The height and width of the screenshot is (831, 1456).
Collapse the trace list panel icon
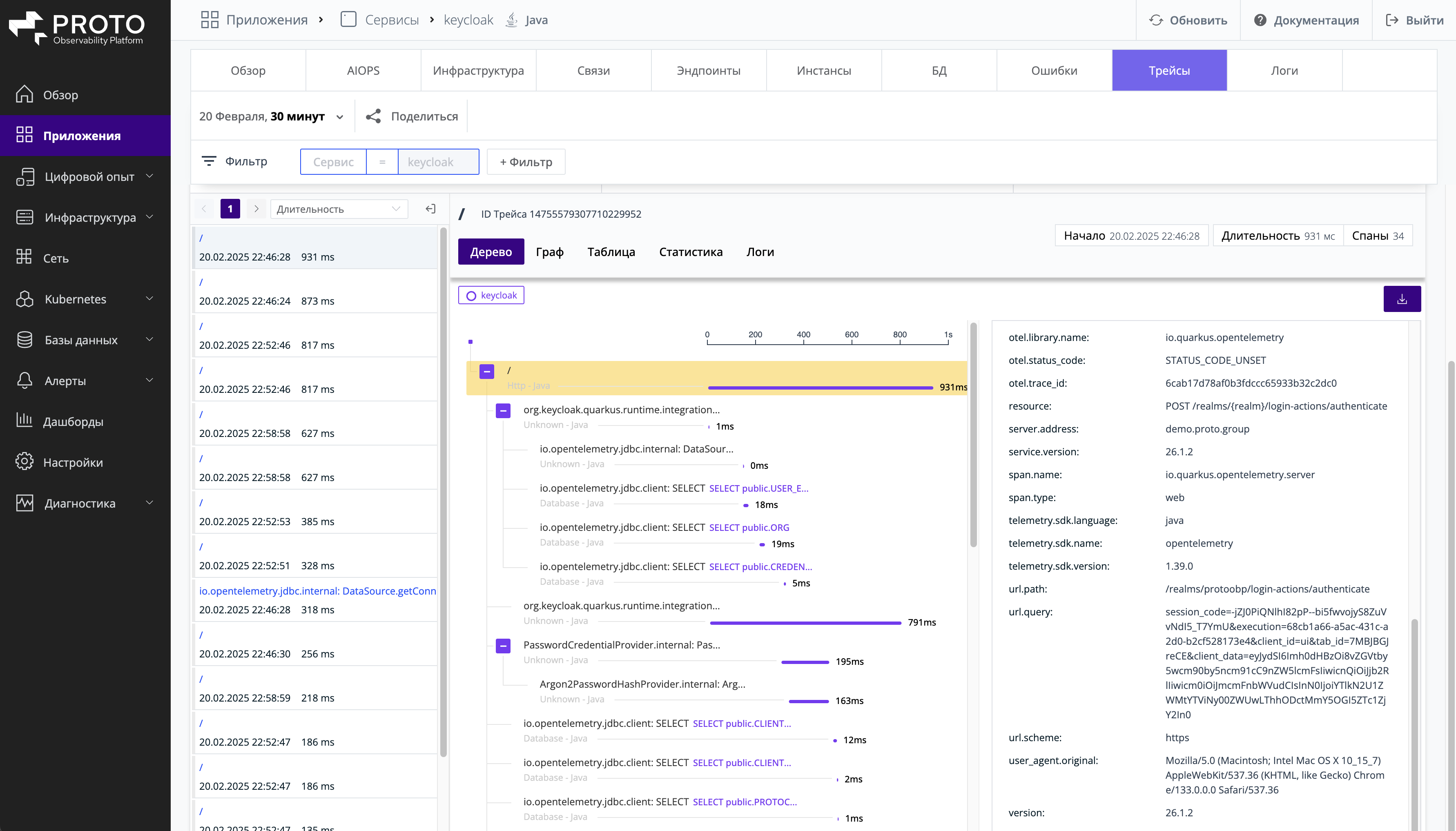click(430, 209)
